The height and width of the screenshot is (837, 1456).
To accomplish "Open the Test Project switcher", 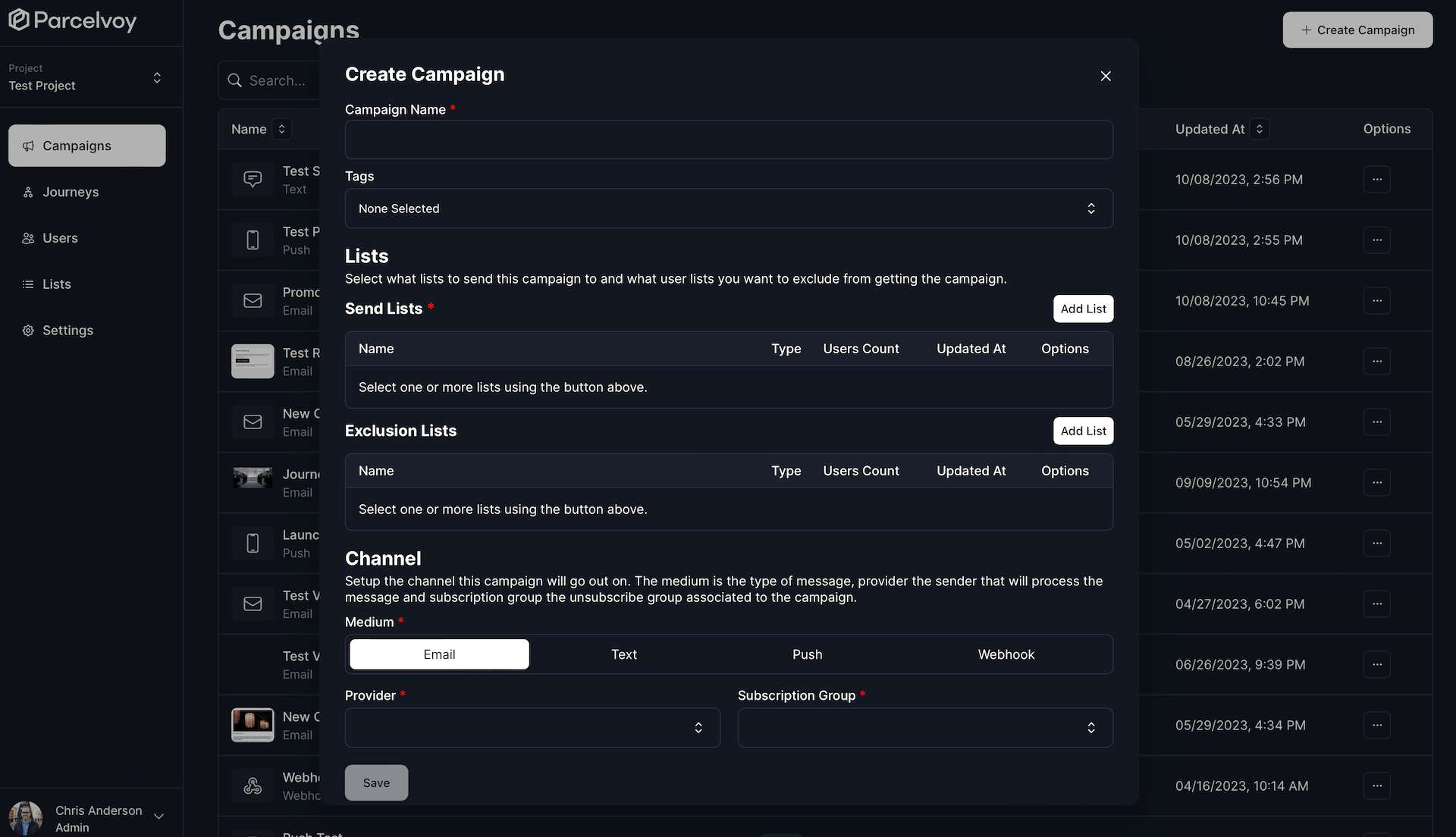I will point(87,77).
